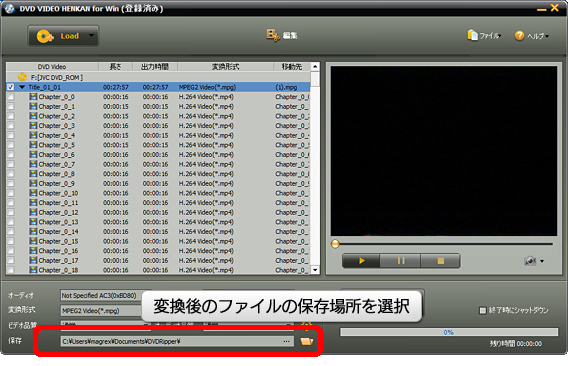Viewport: 568px width, 366px height.
Task: Click the browse ellipsis button in save path
Action: coord(287,341)
